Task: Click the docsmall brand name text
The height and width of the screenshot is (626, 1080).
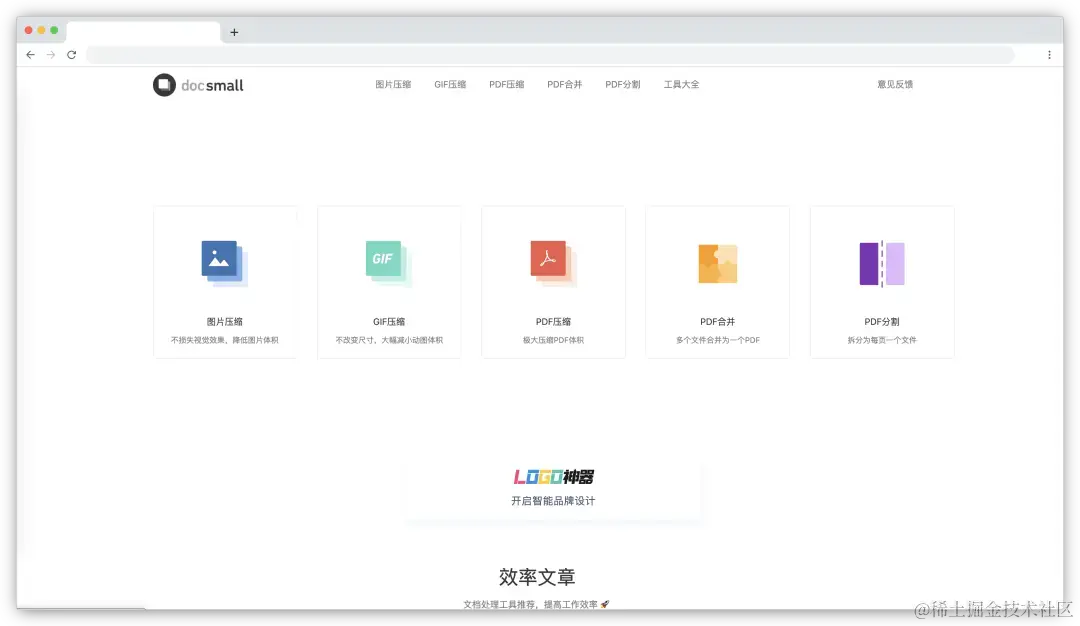Action: point(212,85)
